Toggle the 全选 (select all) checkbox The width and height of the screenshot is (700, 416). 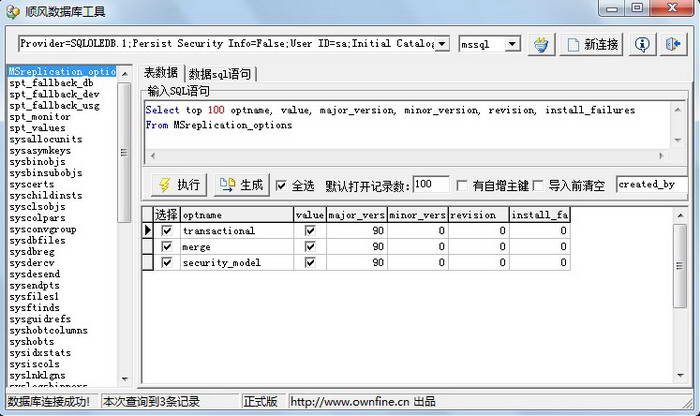tap(281, 186)
